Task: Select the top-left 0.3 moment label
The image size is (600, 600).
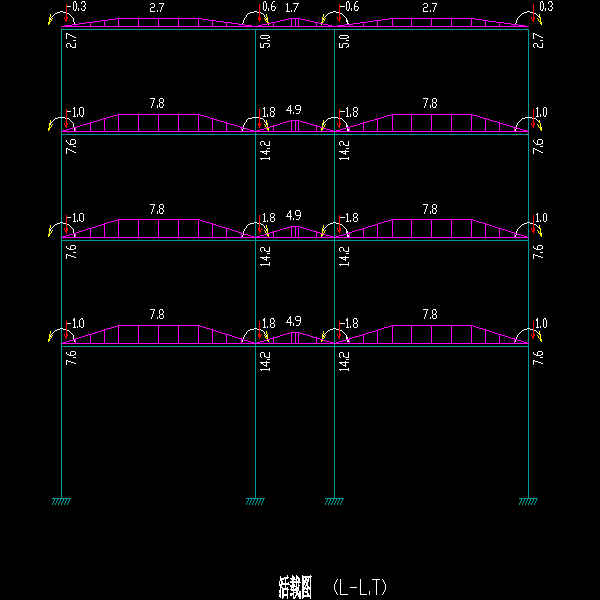Action: point(78,7)
